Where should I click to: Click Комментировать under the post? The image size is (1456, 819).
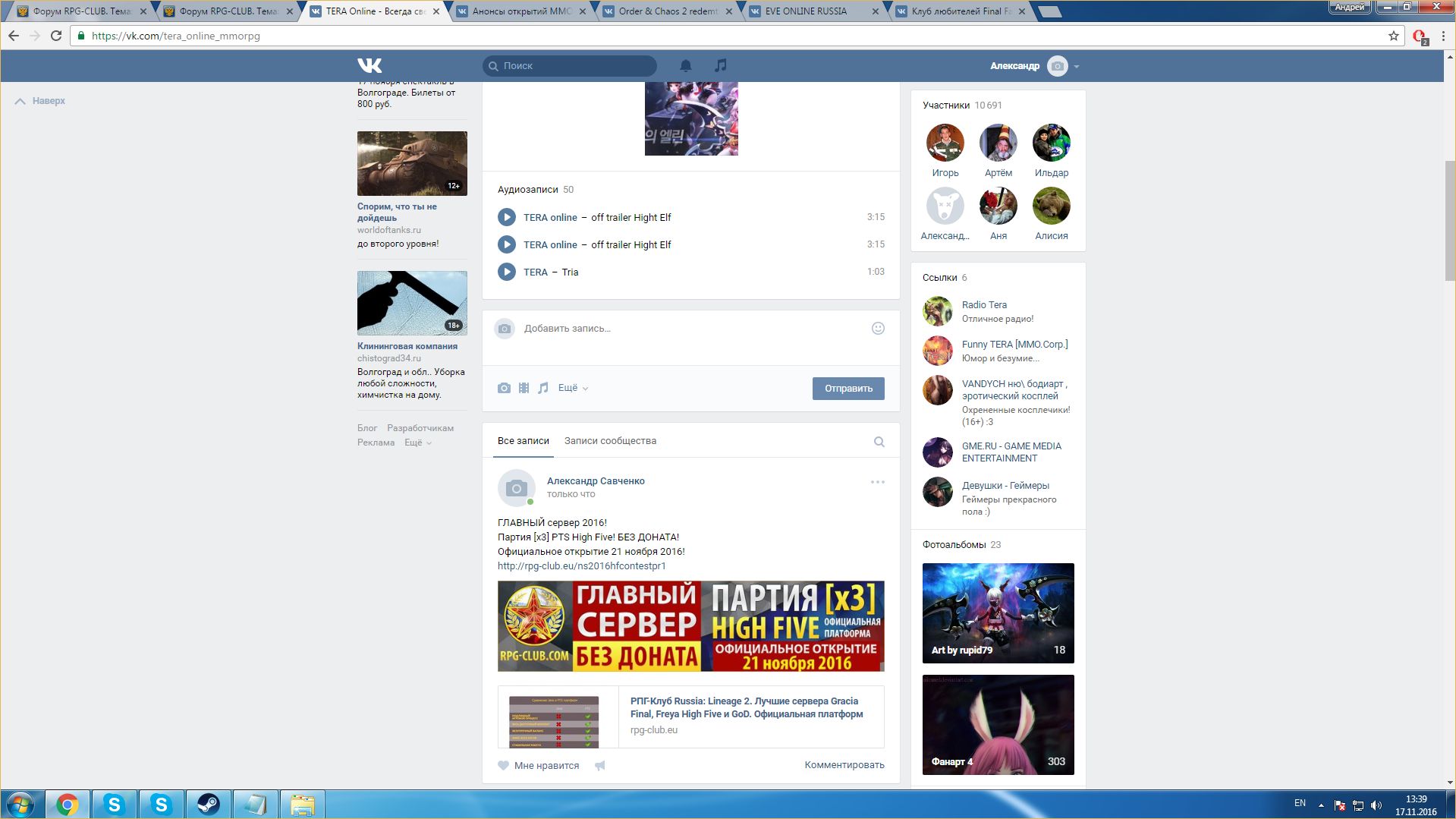pos(844,765)
